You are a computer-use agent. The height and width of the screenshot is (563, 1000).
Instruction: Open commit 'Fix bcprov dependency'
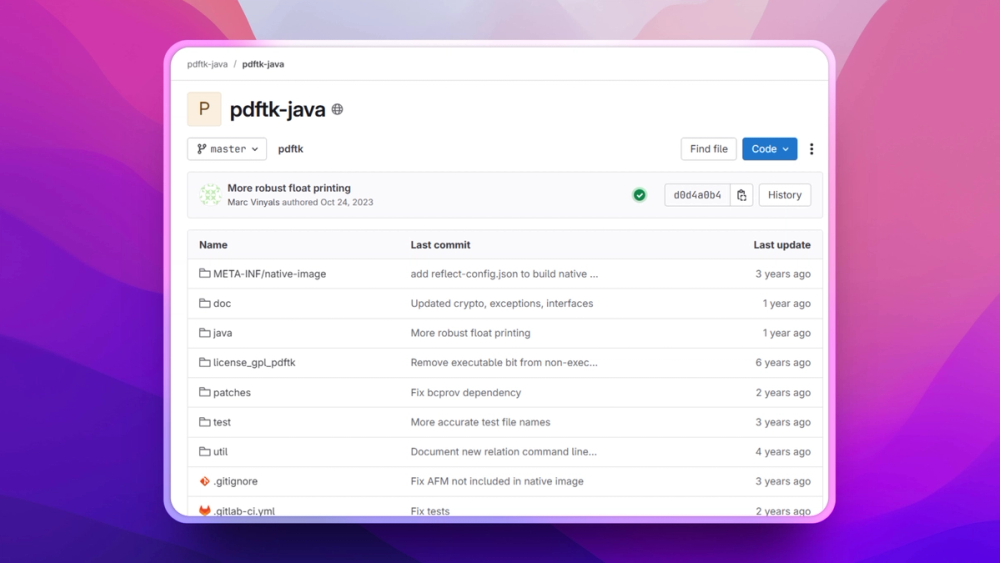tap(466, 392)
